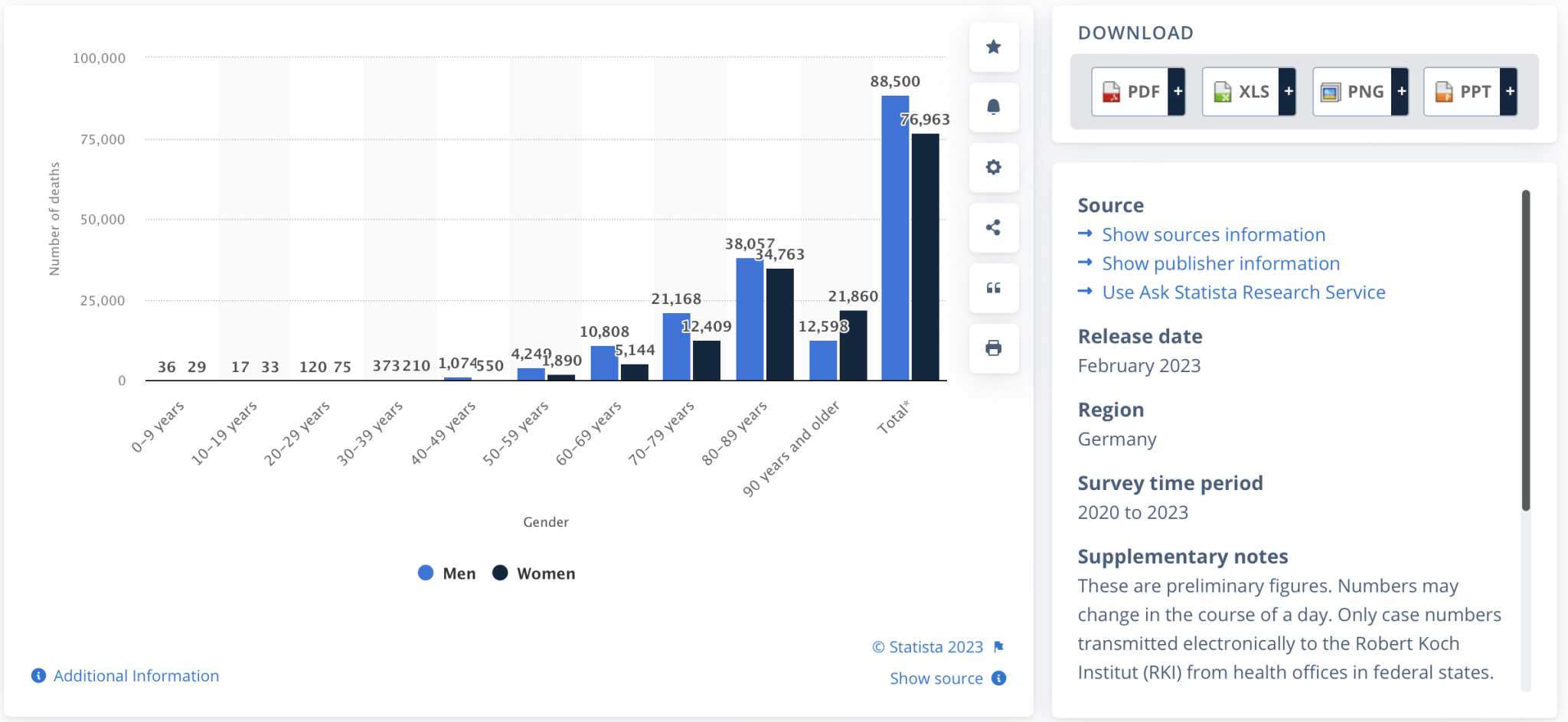Screen dimensions: 1568x722
Task: Click Show source link
Action: pyautogui.click(x=936, y=678)
